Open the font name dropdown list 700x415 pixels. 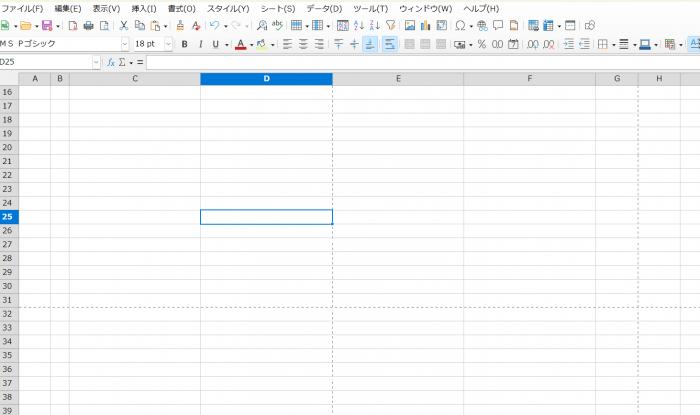[x=125, y=44]
